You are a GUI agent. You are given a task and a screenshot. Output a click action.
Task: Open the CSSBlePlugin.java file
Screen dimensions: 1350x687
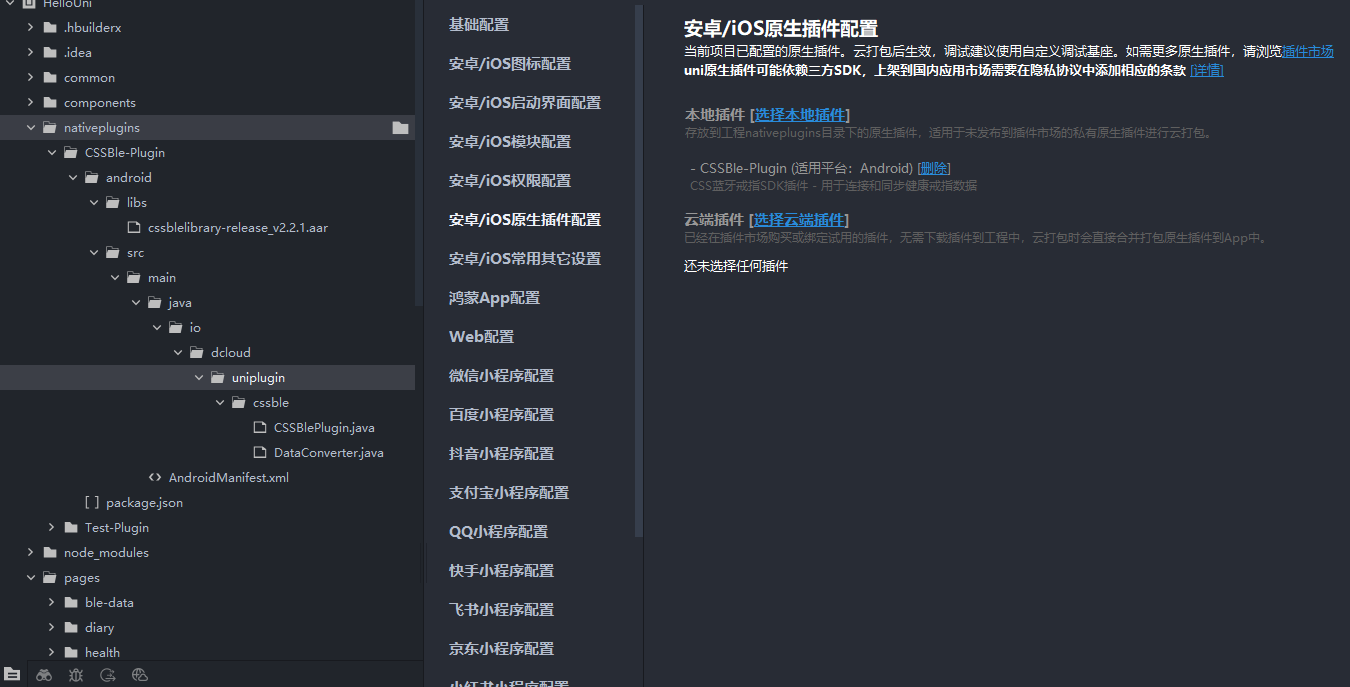(x=323, y=428)
